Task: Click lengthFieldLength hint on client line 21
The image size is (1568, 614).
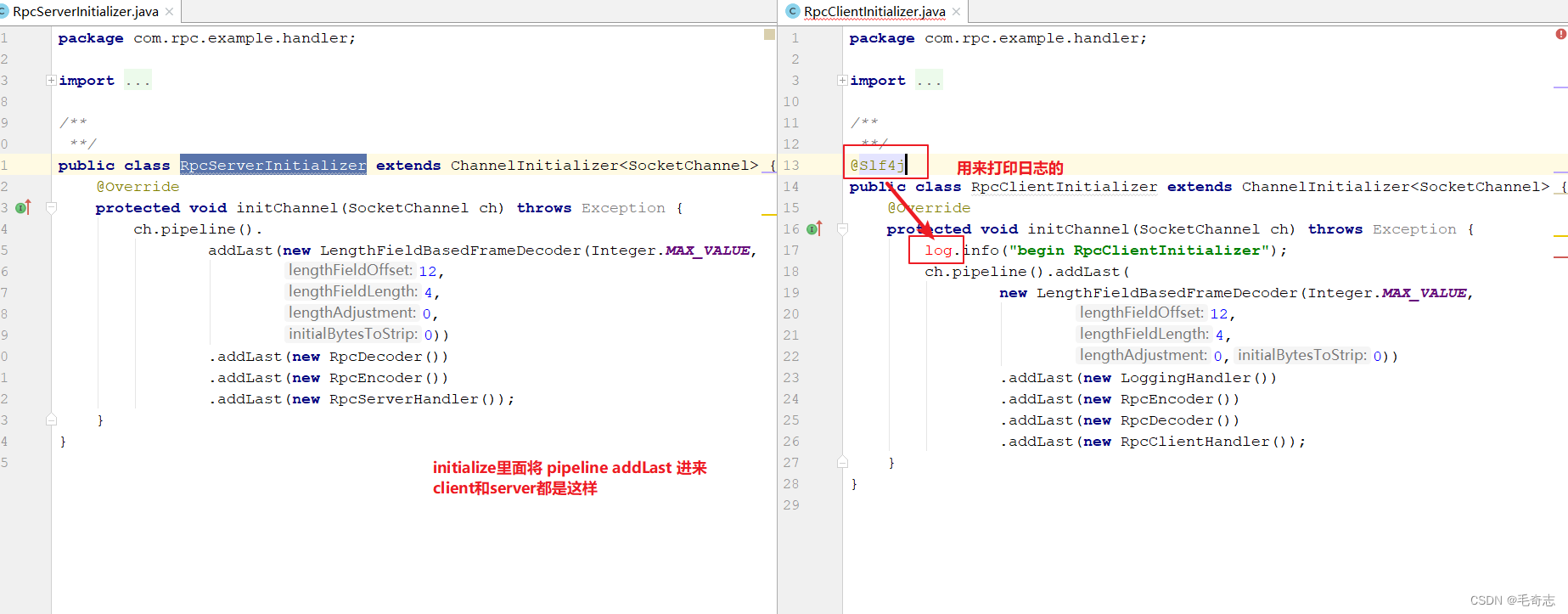Action: tap(1144, 335)
